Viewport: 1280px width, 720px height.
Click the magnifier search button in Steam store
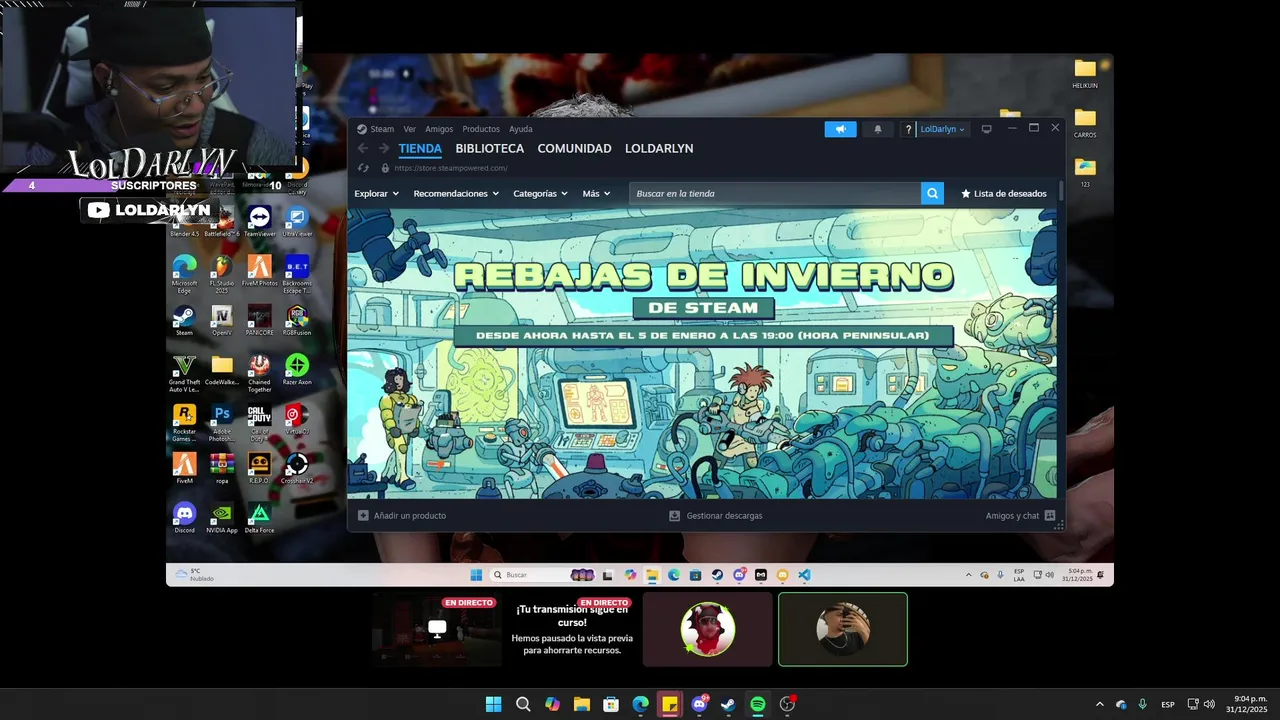pyautogui.click(x=932, y=193)
